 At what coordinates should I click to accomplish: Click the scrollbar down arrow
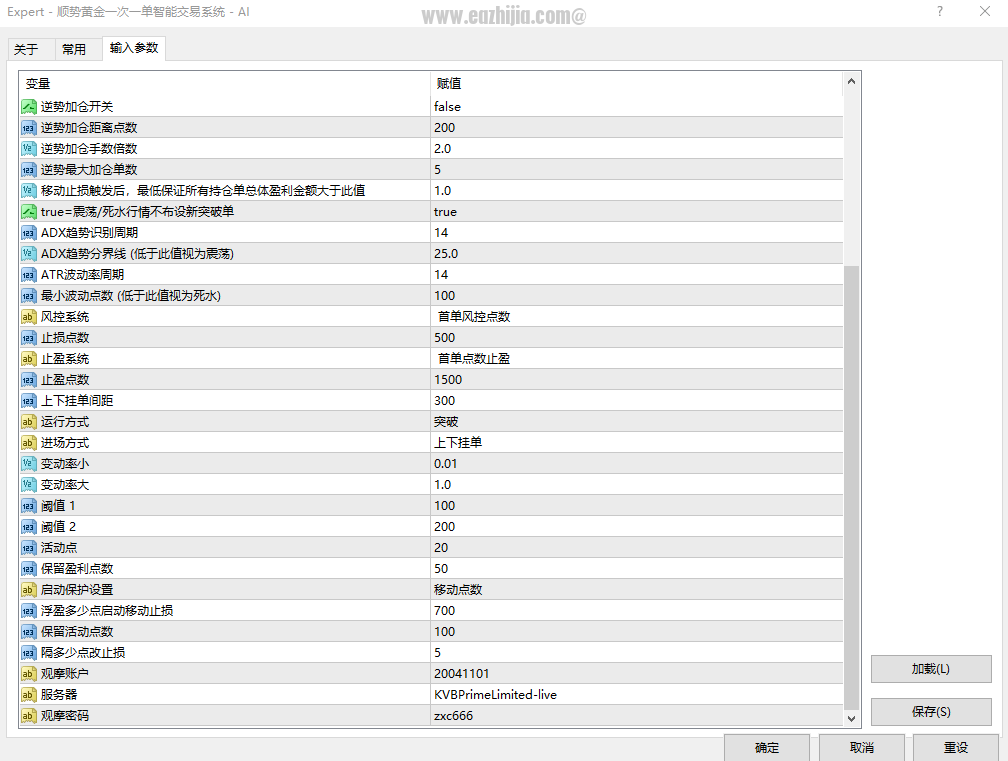click(x=851, y=719)
